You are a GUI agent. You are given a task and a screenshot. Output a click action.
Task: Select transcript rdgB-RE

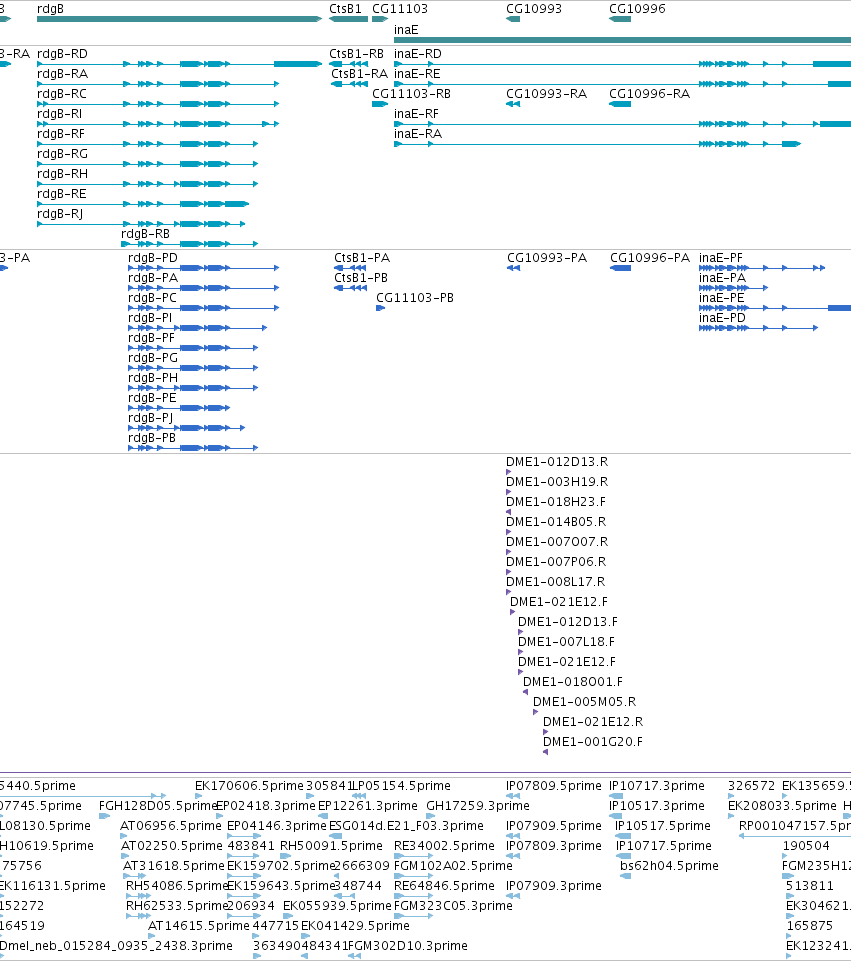coord(62,194)
